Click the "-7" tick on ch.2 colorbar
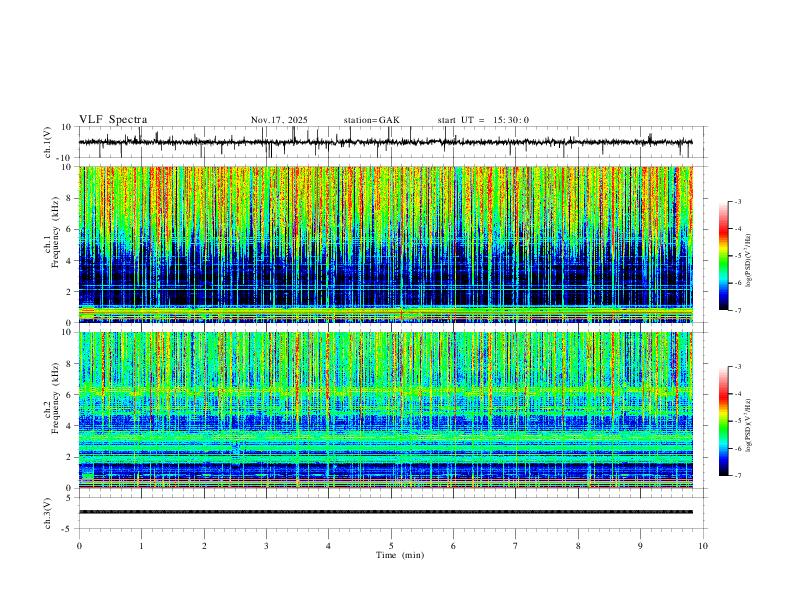 pos(737,476)
